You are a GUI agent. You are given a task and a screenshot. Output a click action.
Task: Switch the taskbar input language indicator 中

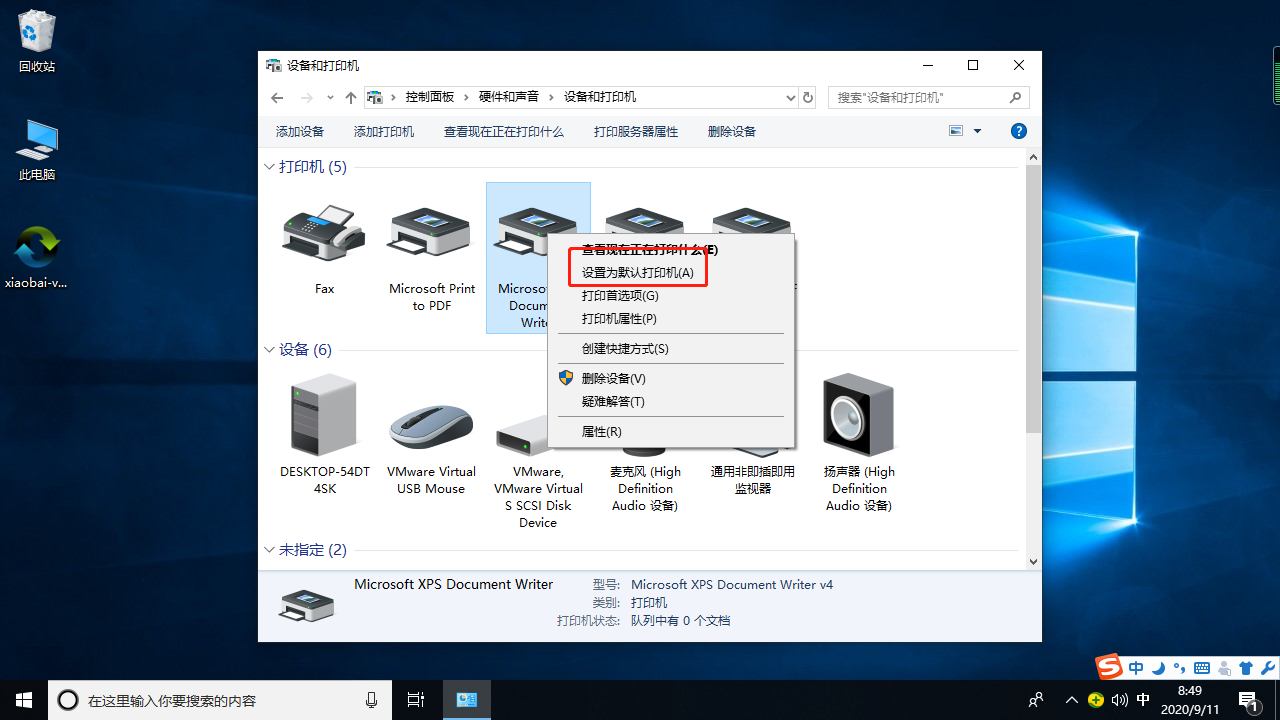click(x=1143, y=700)
